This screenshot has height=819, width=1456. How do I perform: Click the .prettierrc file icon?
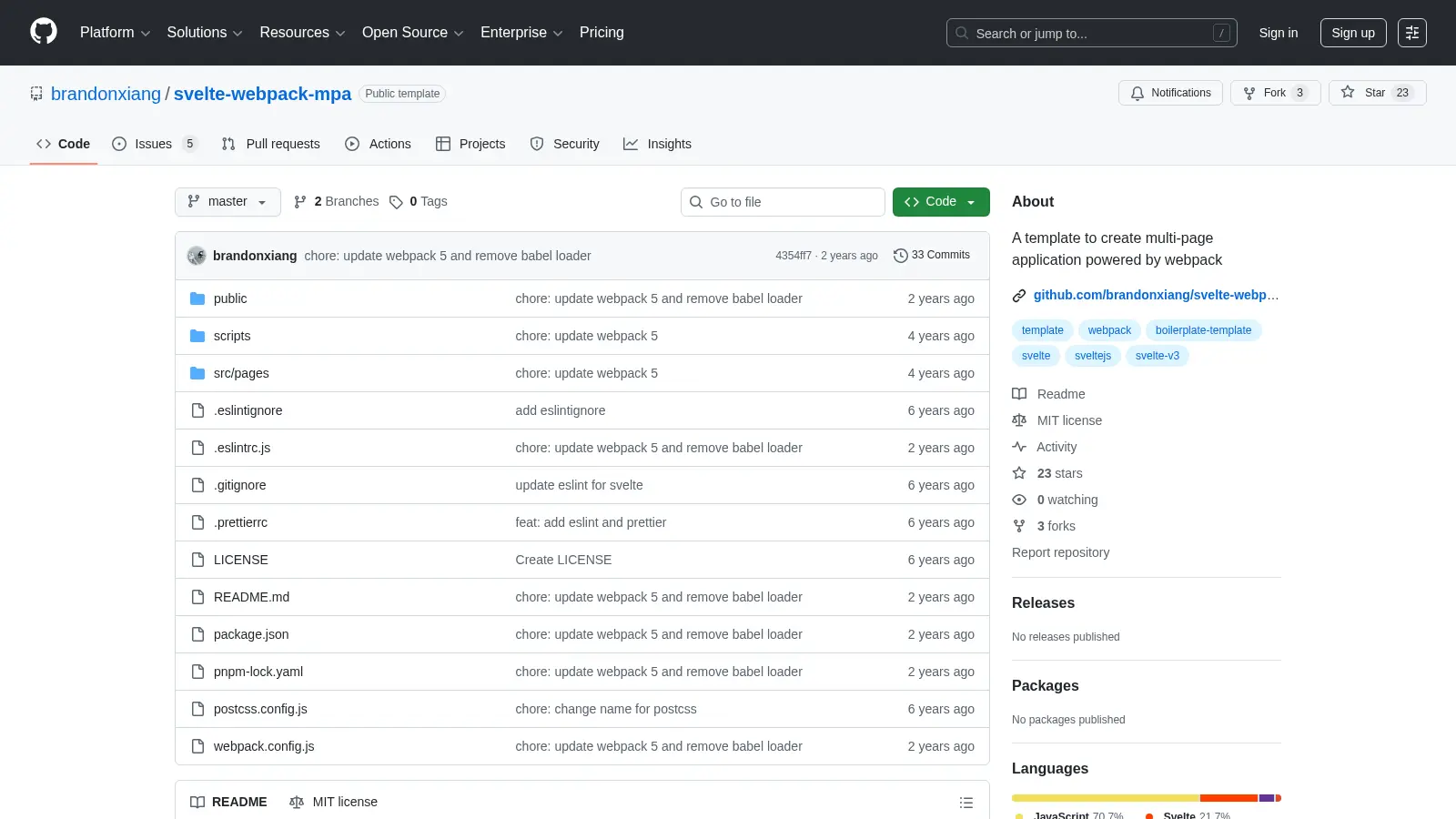point(197,522)
